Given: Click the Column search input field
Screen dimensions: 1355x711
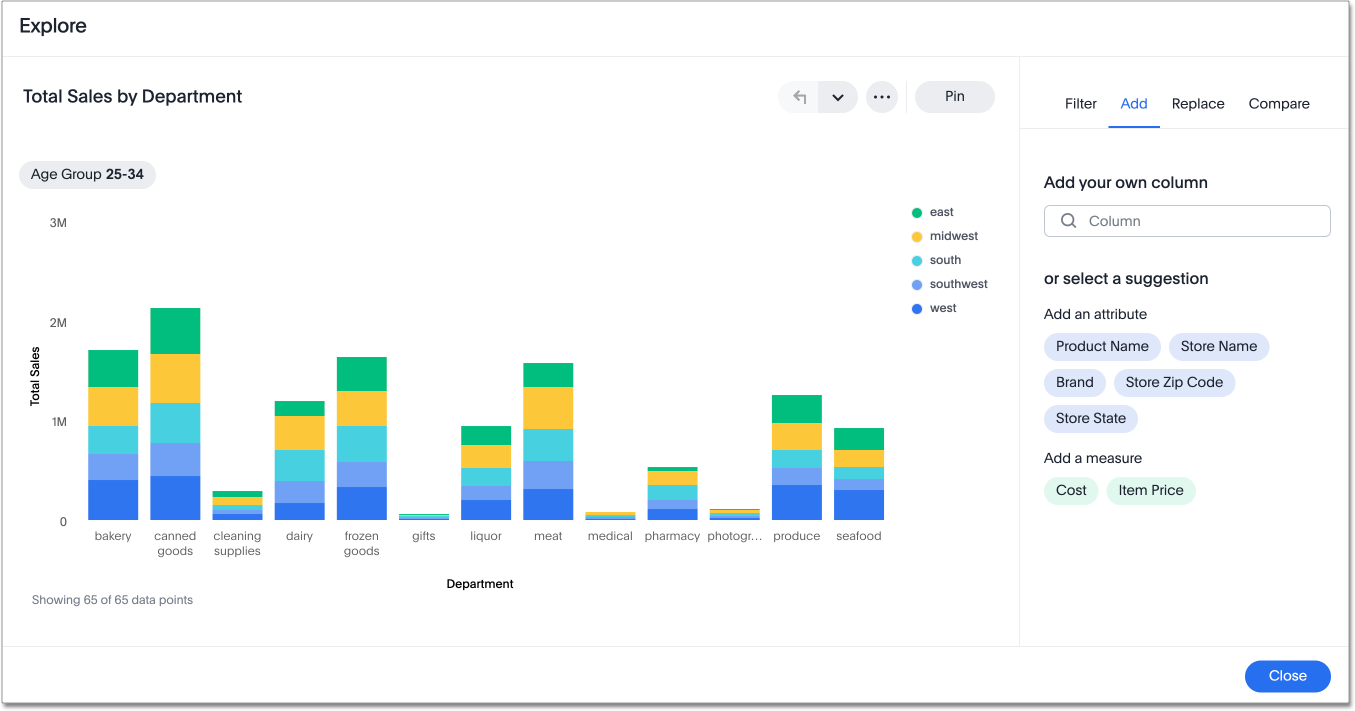Looking at the screenshot, I should point(1200,221).
